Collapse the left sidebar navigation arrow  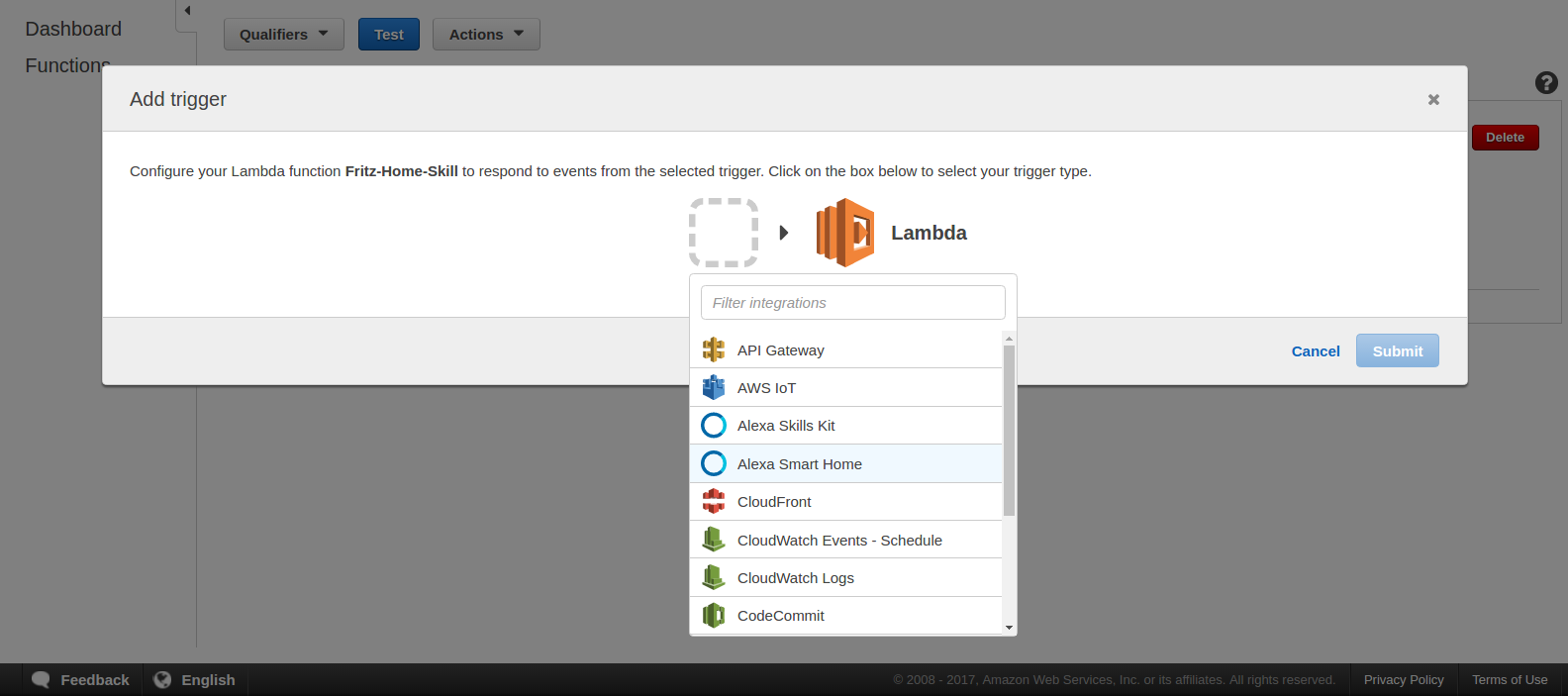[x=187, y=11]
